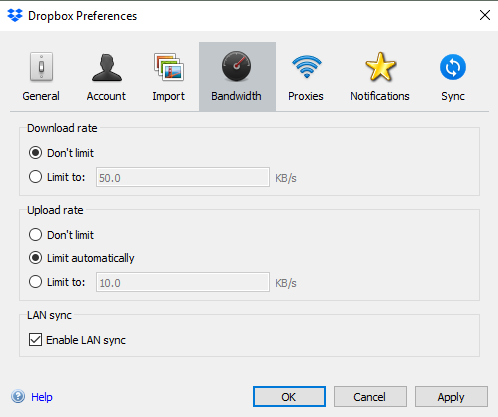Select Don't limit for Upload rate

click(35, 235)
